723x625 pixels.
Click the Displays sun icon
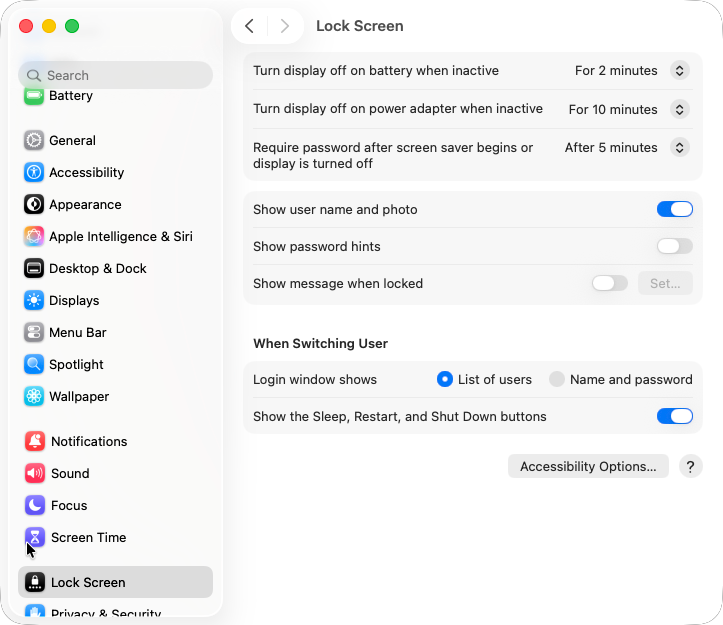point(34,300)
